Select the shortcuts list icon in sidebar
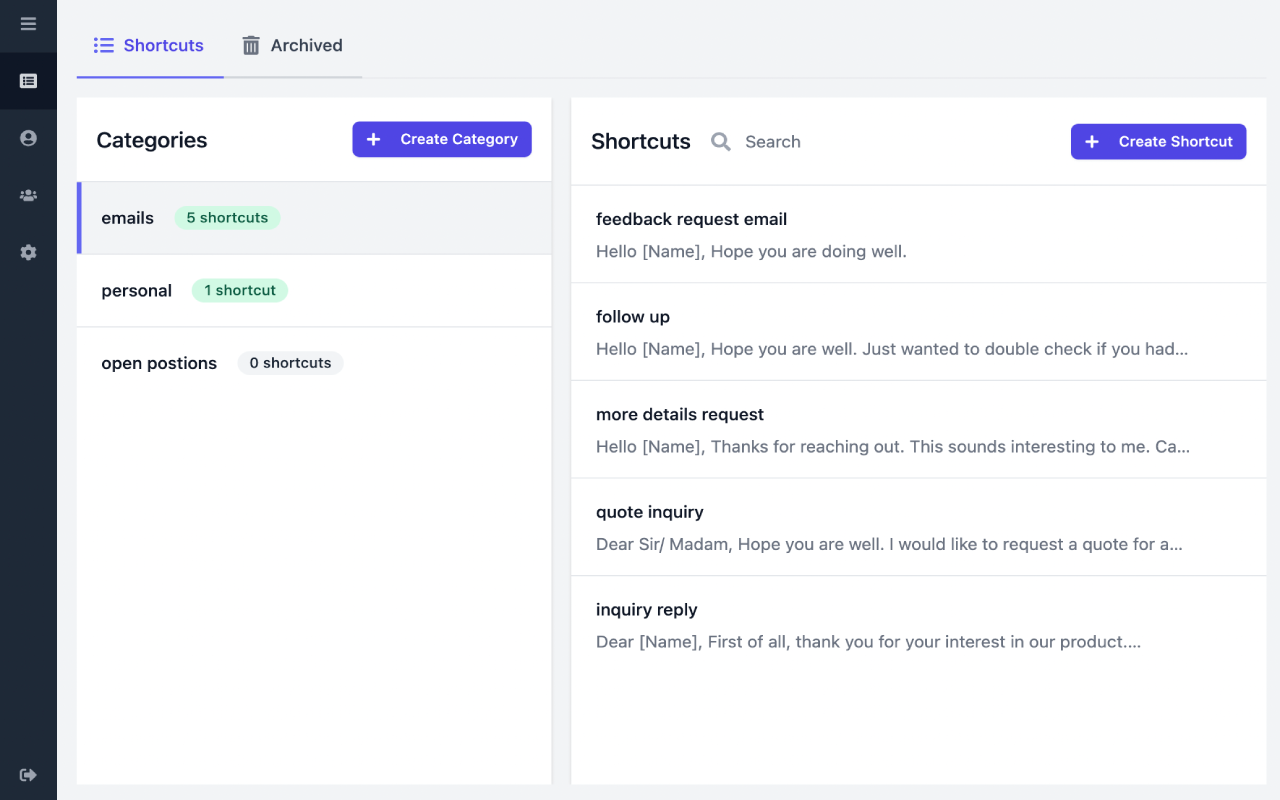The height and width of the screenshot is (800, 1280). point(28,81)
